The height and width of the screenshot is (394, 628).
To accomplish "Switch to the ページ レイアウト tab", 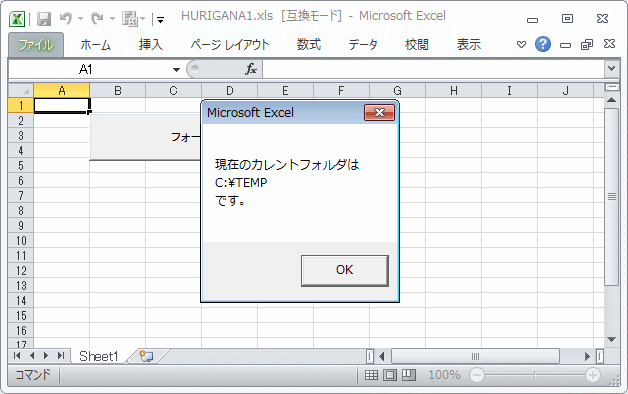I will click(x=229, y=45).
